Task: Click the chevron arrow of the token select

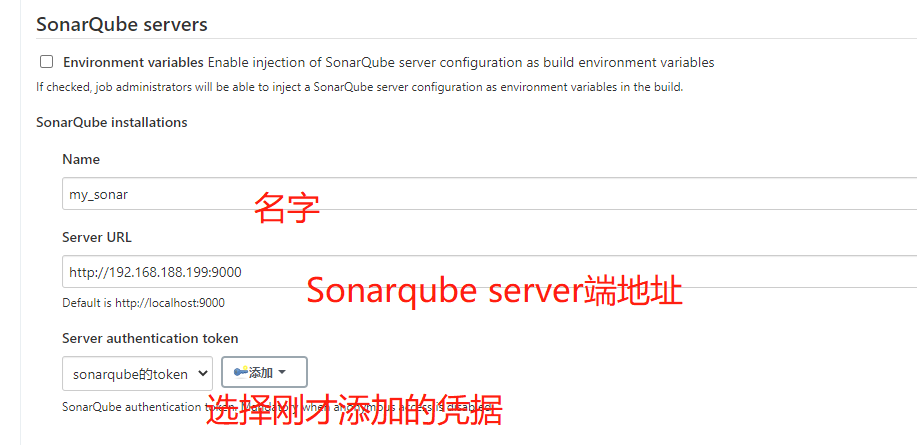Action: click(x=204, y=374)
